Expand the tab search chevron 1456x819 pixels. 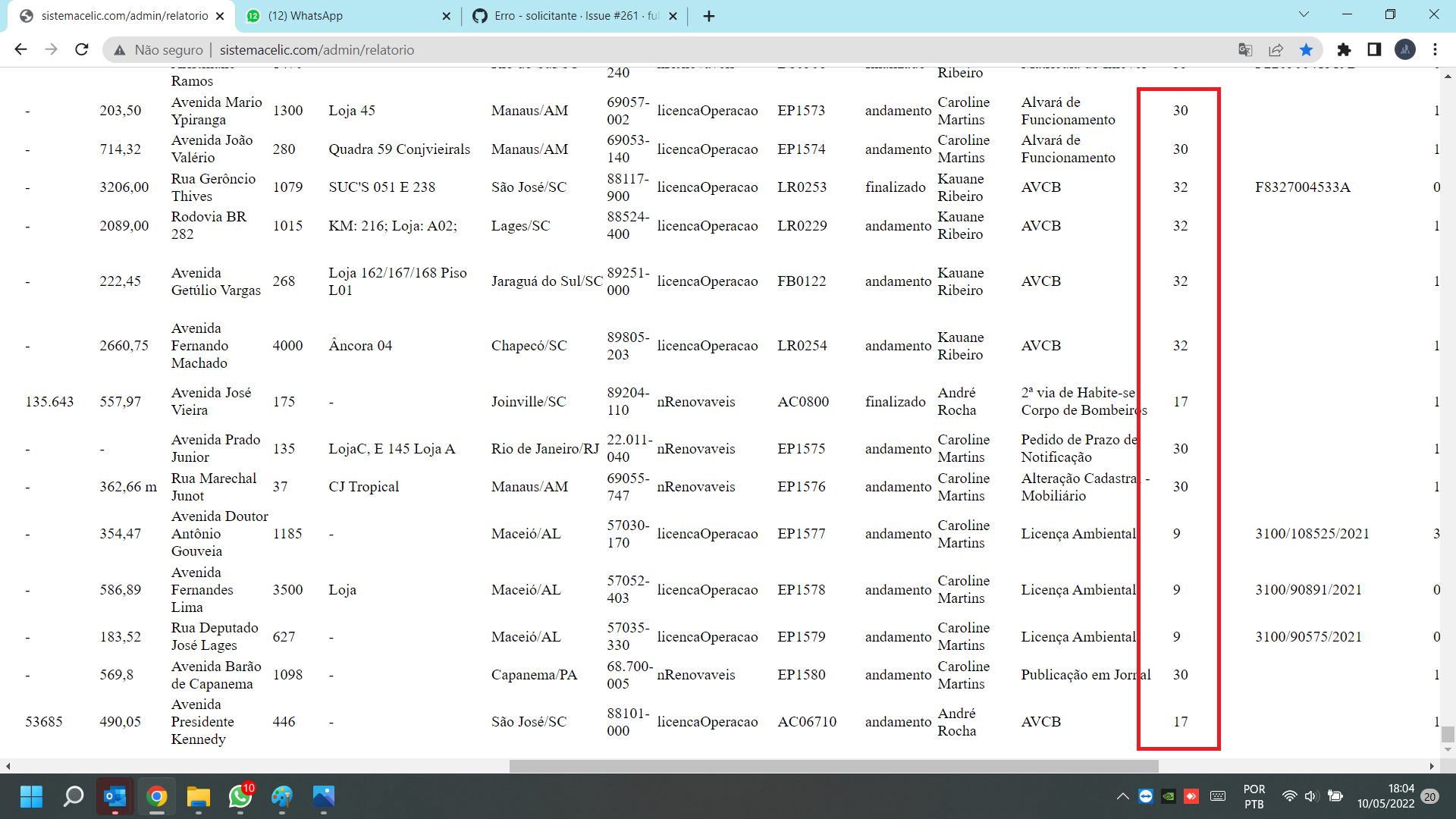tap(1304, 14)
